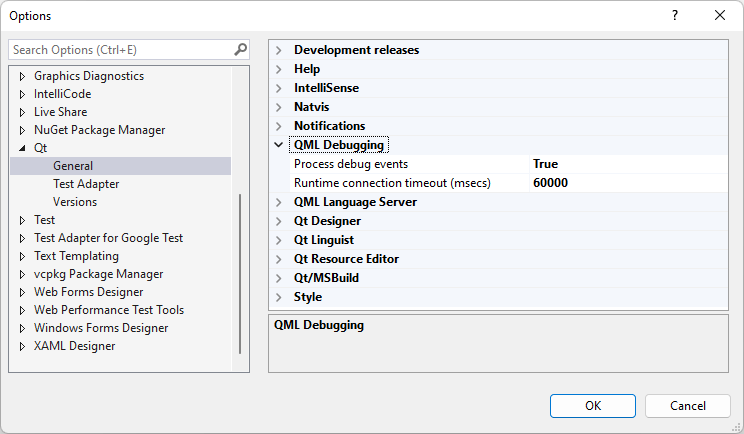744x434 pixels.
Task: Confirm with the OK button
Action: point(593,406)
